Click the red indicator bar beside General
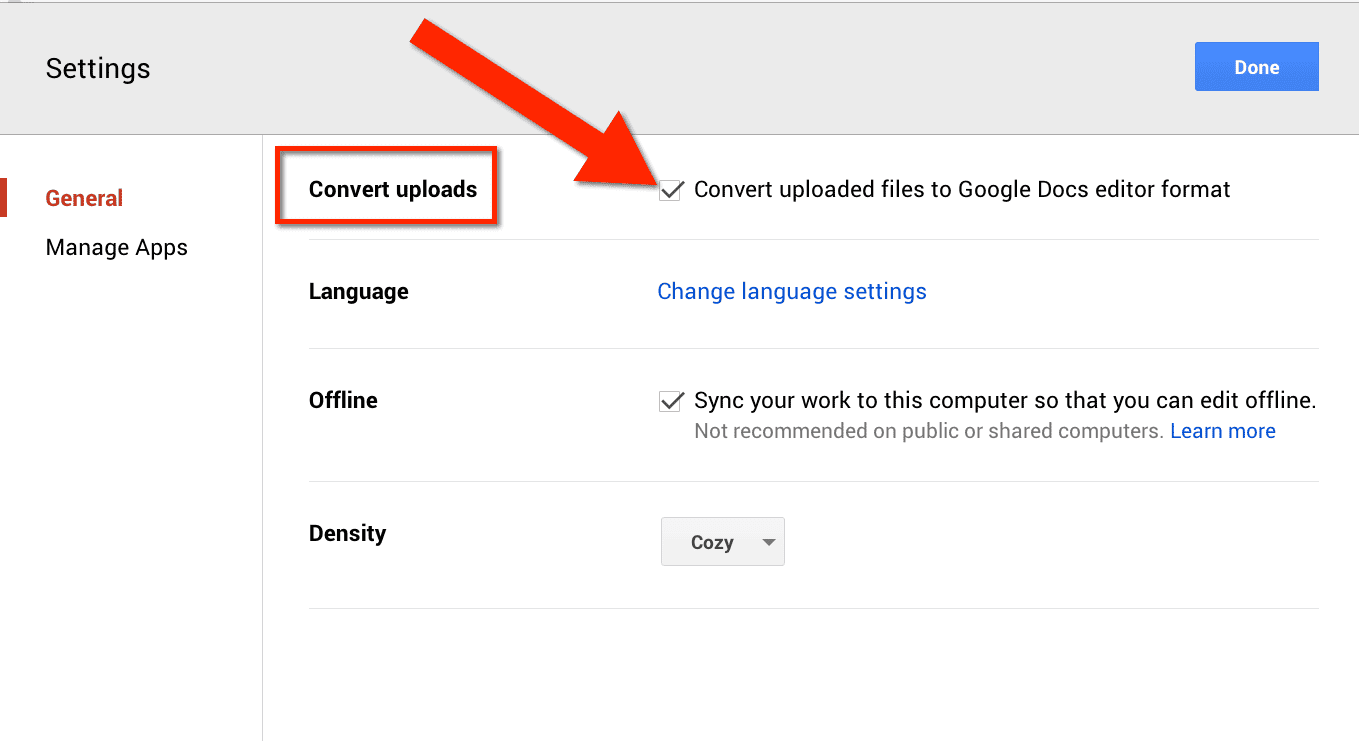The height and width of the screenshot is (741, 1359). click(3, 197)
